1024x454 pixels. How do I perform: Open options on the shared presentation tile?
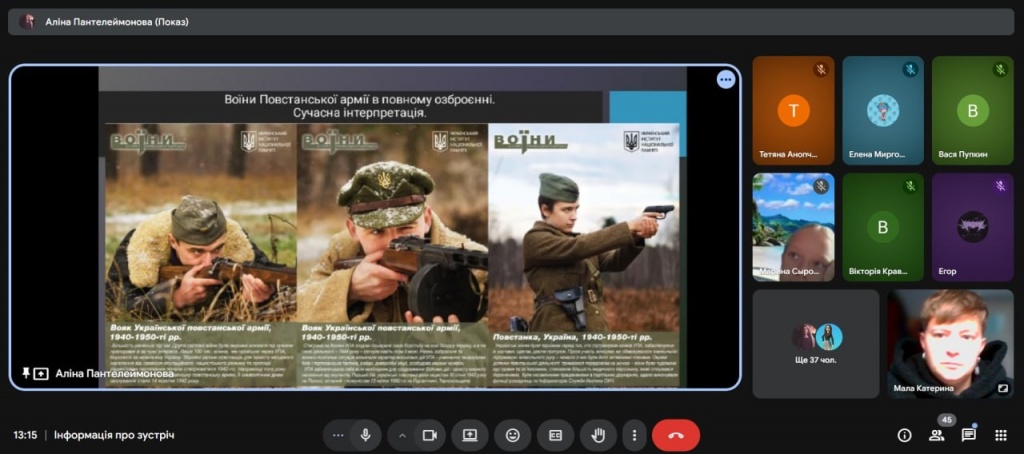[726, 80]
